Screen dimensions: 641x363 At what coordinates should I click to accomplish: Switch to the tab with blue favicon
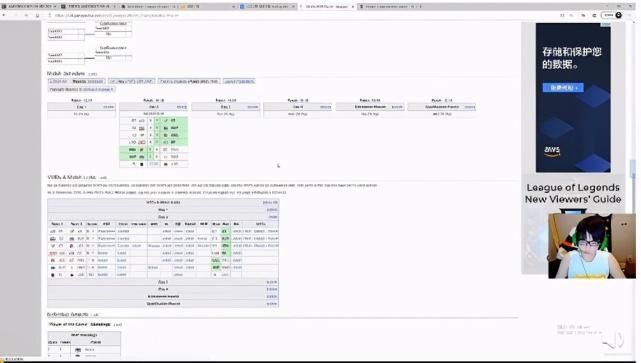[267, 7]
